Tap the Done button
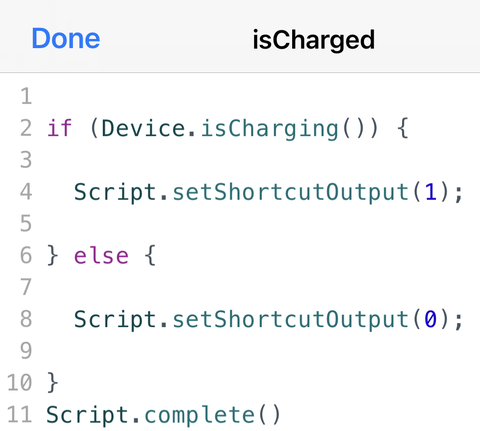The width and height of the screenshot is (480, 431). (66, 39)
